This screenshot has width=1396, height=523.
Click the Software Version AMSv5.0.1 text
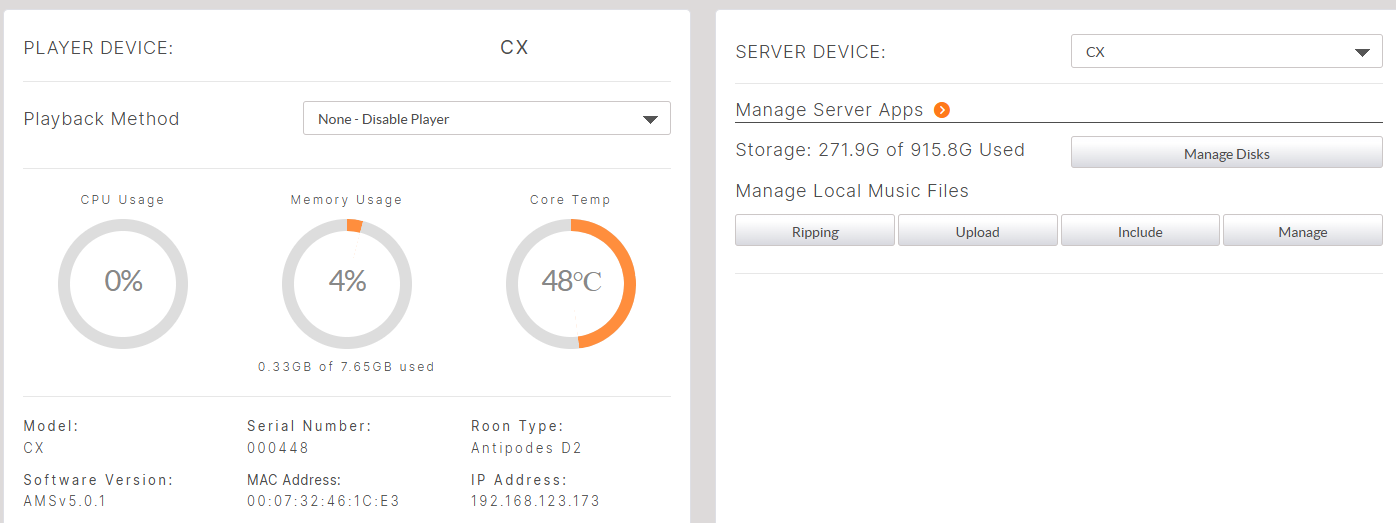click(65, 501)
